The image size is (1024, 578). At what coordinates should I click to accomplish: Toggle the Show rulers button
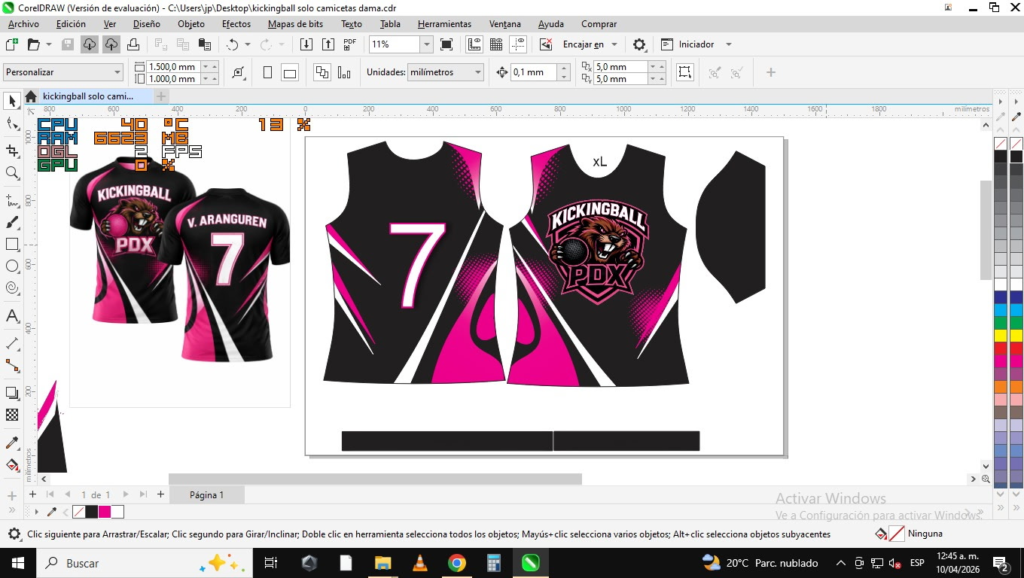coord(474,44)
